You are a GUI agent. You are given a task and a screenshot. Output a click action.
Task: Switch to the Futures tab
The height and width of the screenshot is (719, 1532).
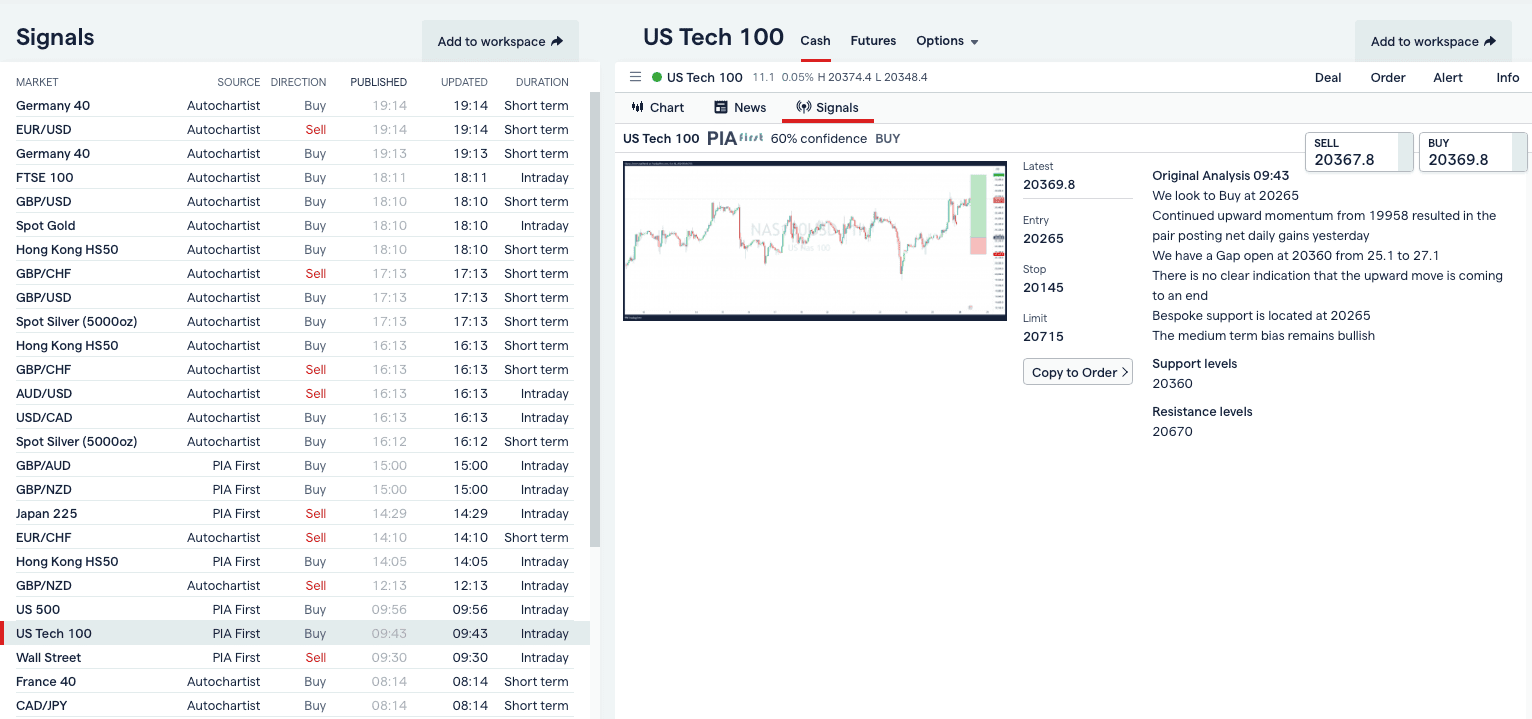pyautogui.click(x=873, y=41)
